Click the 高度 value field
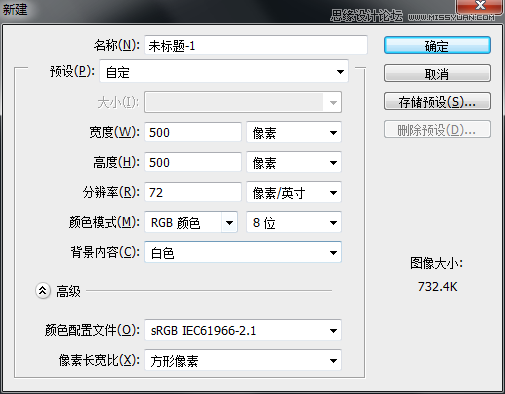 coord(193,162)
